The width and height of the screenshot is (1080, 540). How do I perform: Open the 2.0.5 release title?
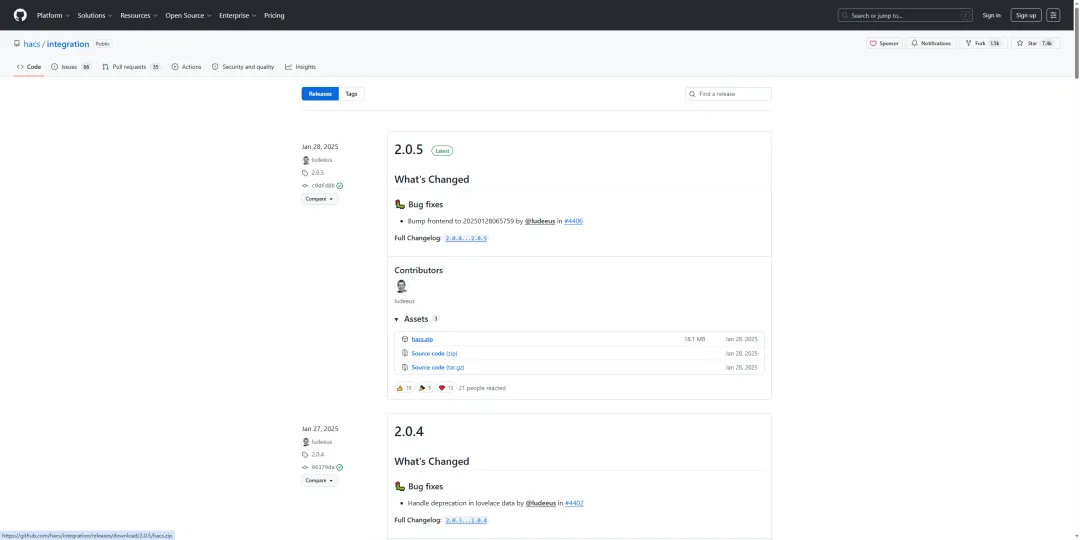pos(408,149)
